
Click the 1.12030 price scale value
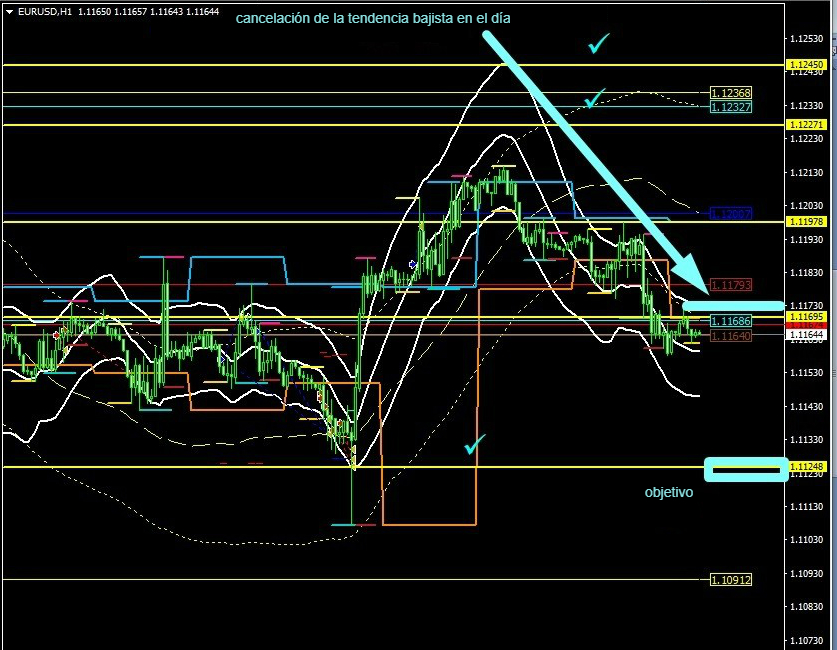(x=806, y=205)
